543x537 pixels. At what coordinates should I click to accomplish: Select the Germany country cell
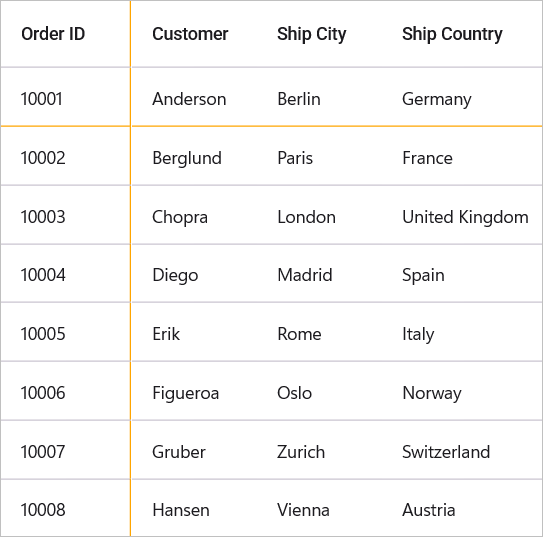pos(462,97)
